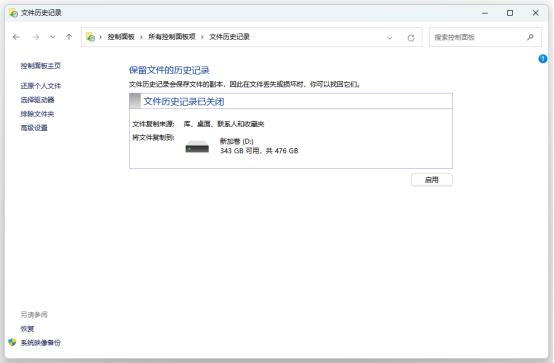
Task: Click the gray status indicator square
Action: tap(135, 101)
